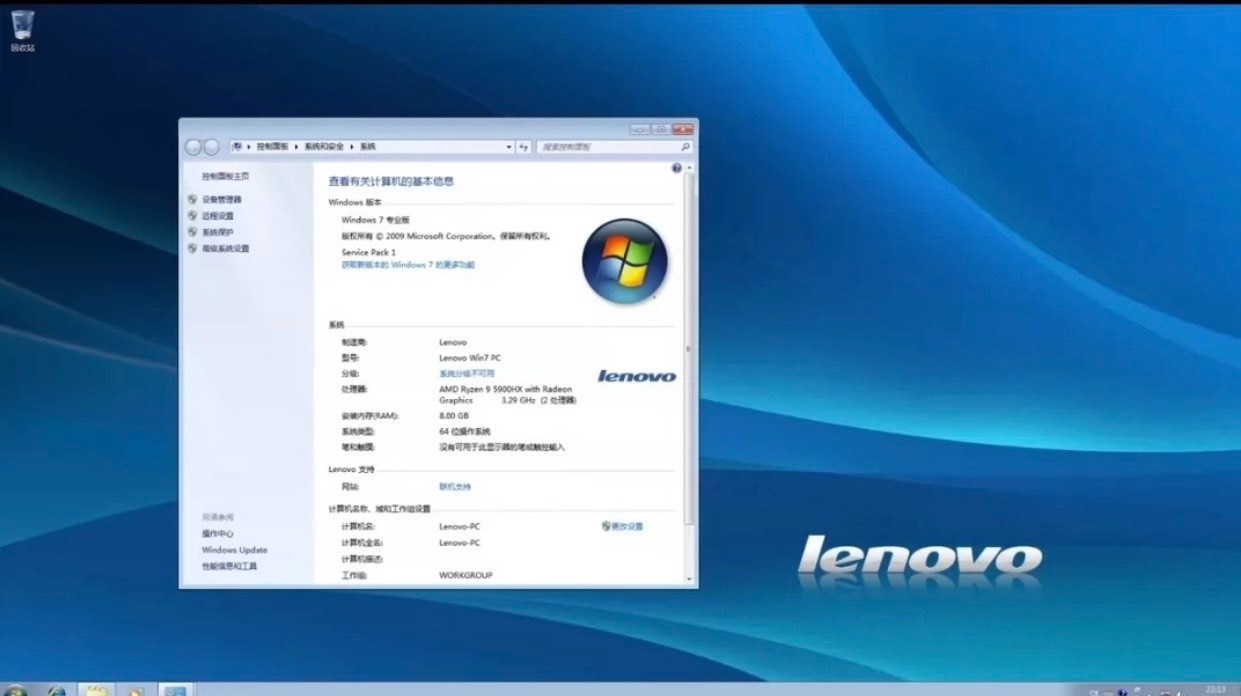The height and width of the screenshot is (696, 1241).
Task: Expand arrow after 控制面板 breadcrumb
Action: click(x=298, y=147)
